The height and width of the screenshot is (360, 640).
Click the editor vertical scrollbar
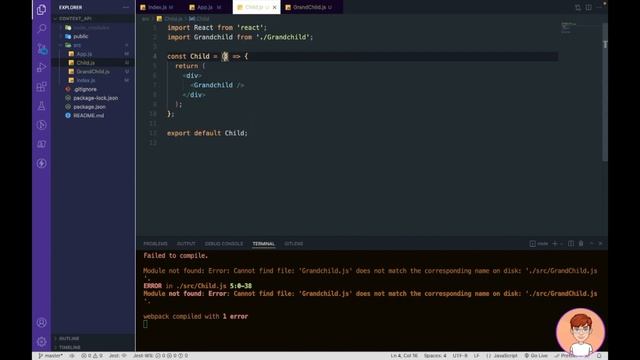605,92
